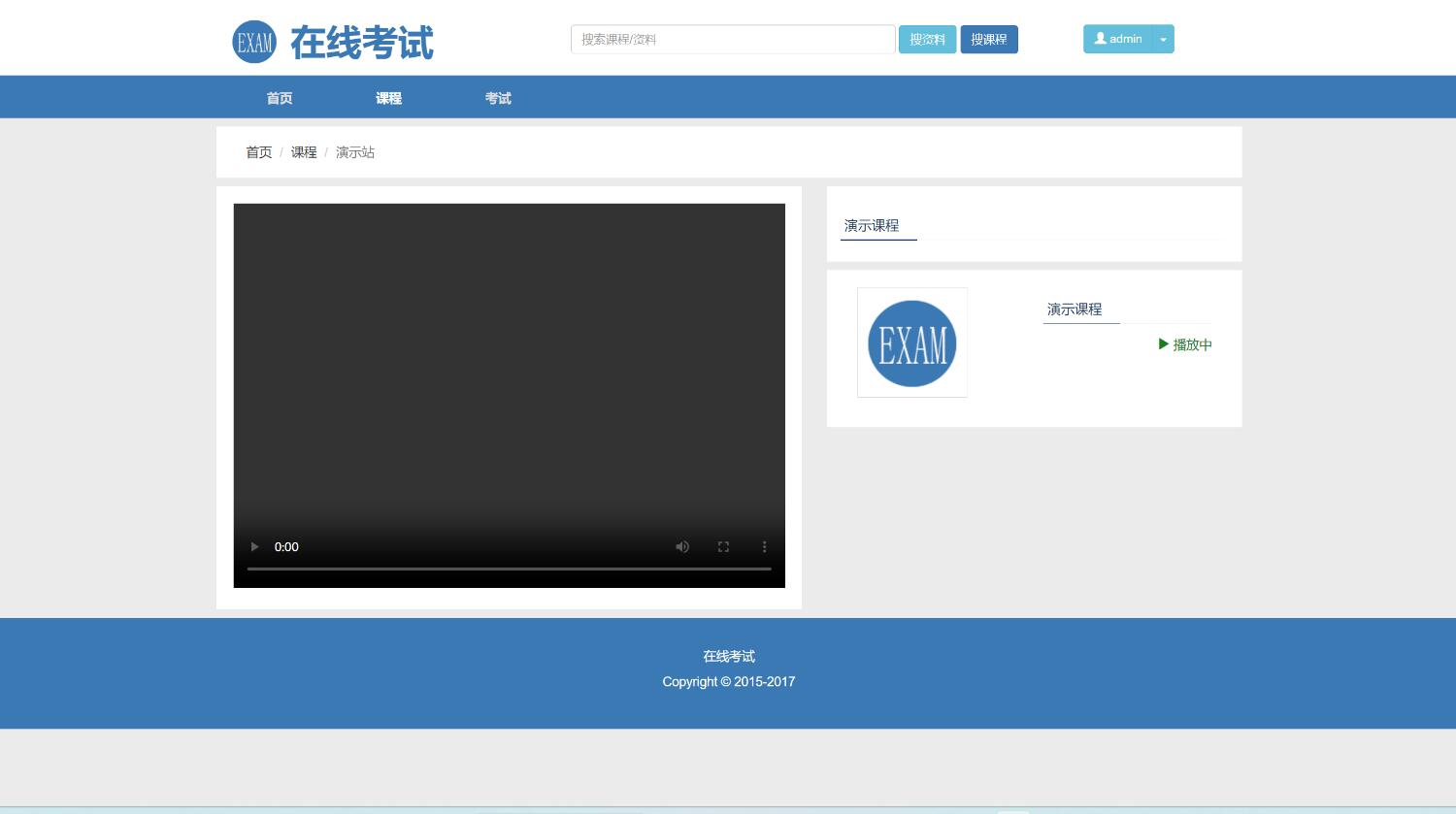The height and width of the screenshot is (814, 1456).
Task: Open the video's three-dot options menu
Action: coord(764,547)
